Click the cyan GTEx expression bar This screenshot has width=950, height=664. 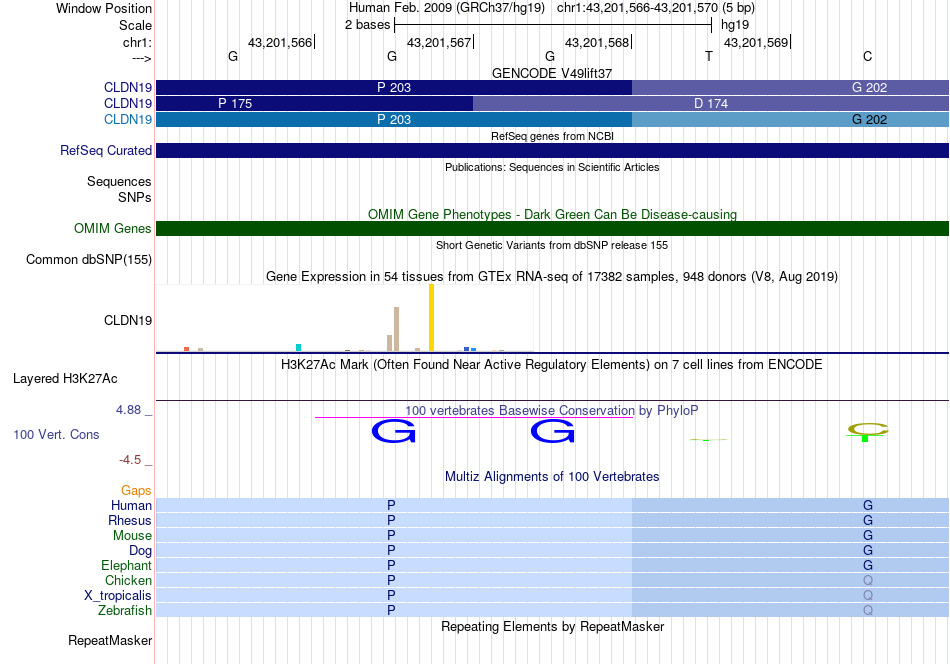click(x=298, y=348)
